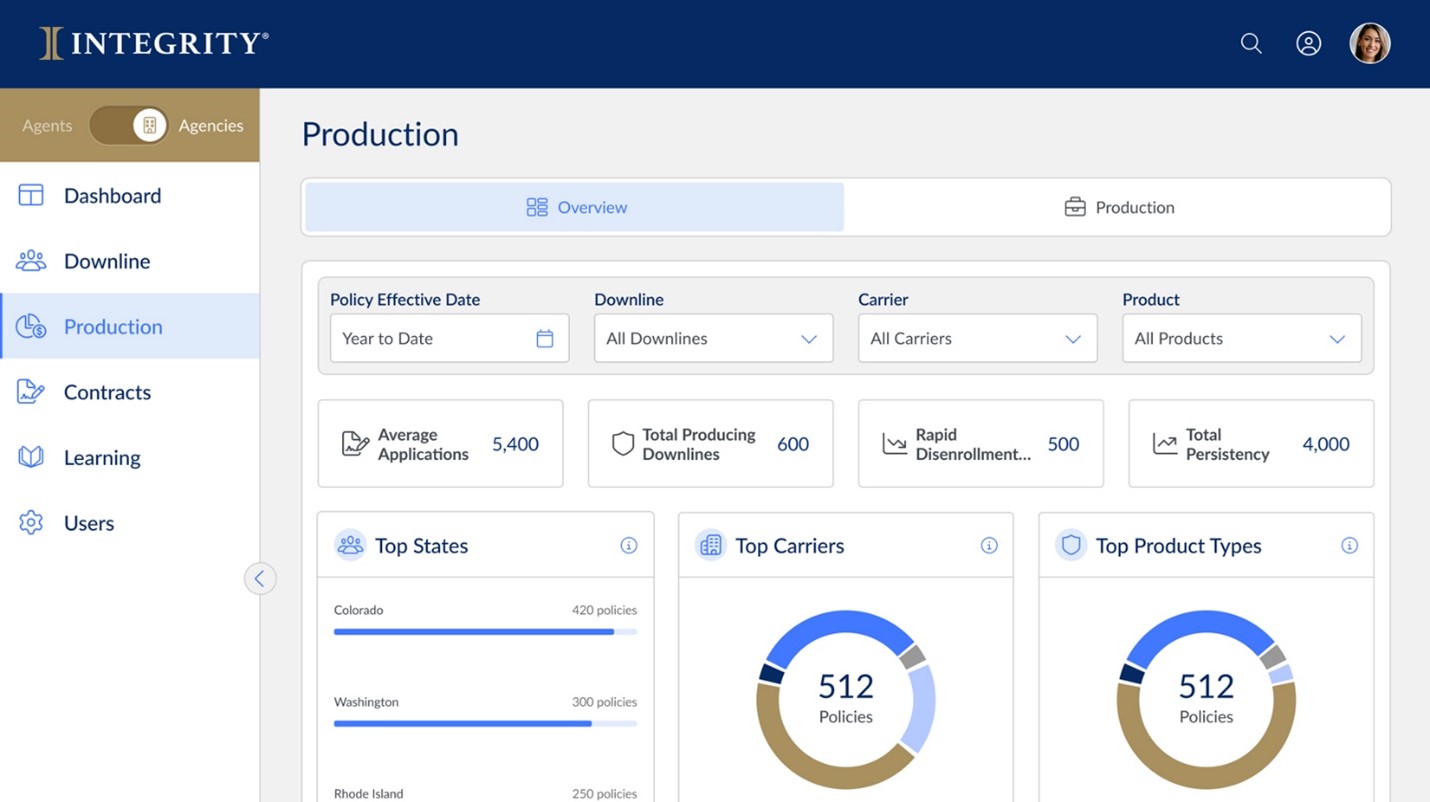Screen dimensions: 1430x802
Task: Open the search icon
Action: (1250, 43)
